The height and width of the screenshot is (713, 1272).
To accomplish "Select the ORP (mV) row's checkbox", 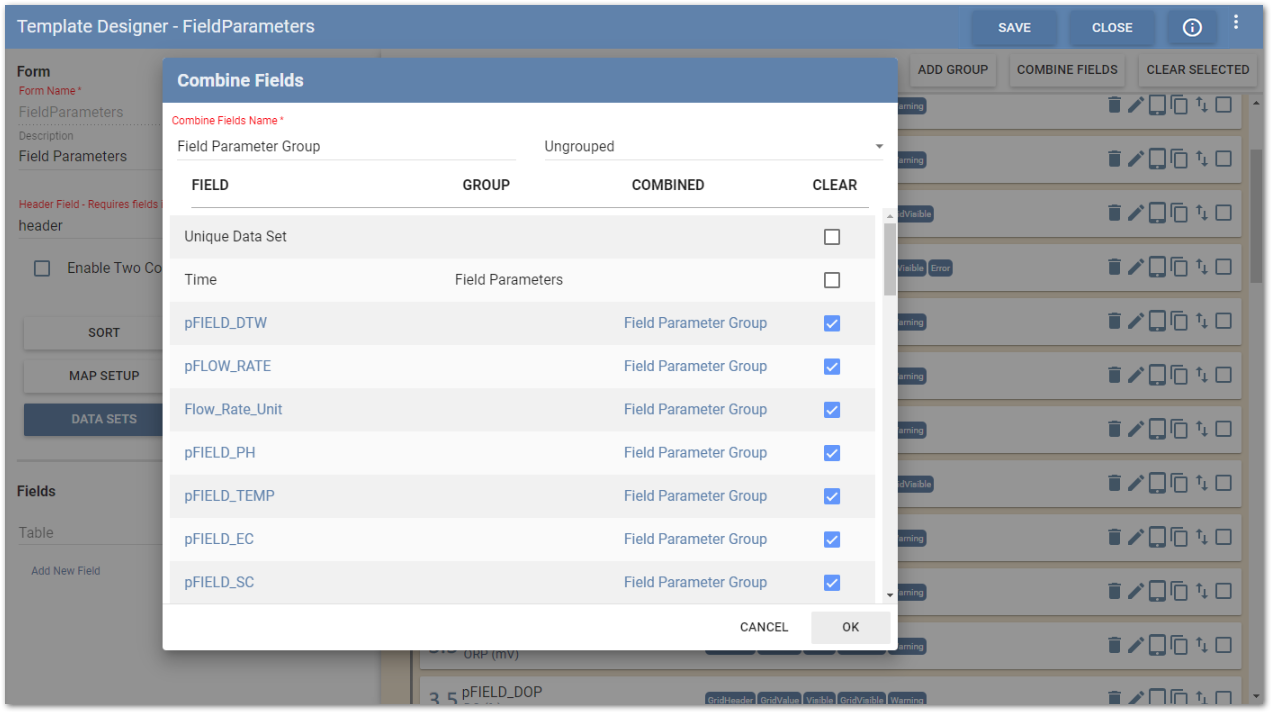I will 1224,645.
